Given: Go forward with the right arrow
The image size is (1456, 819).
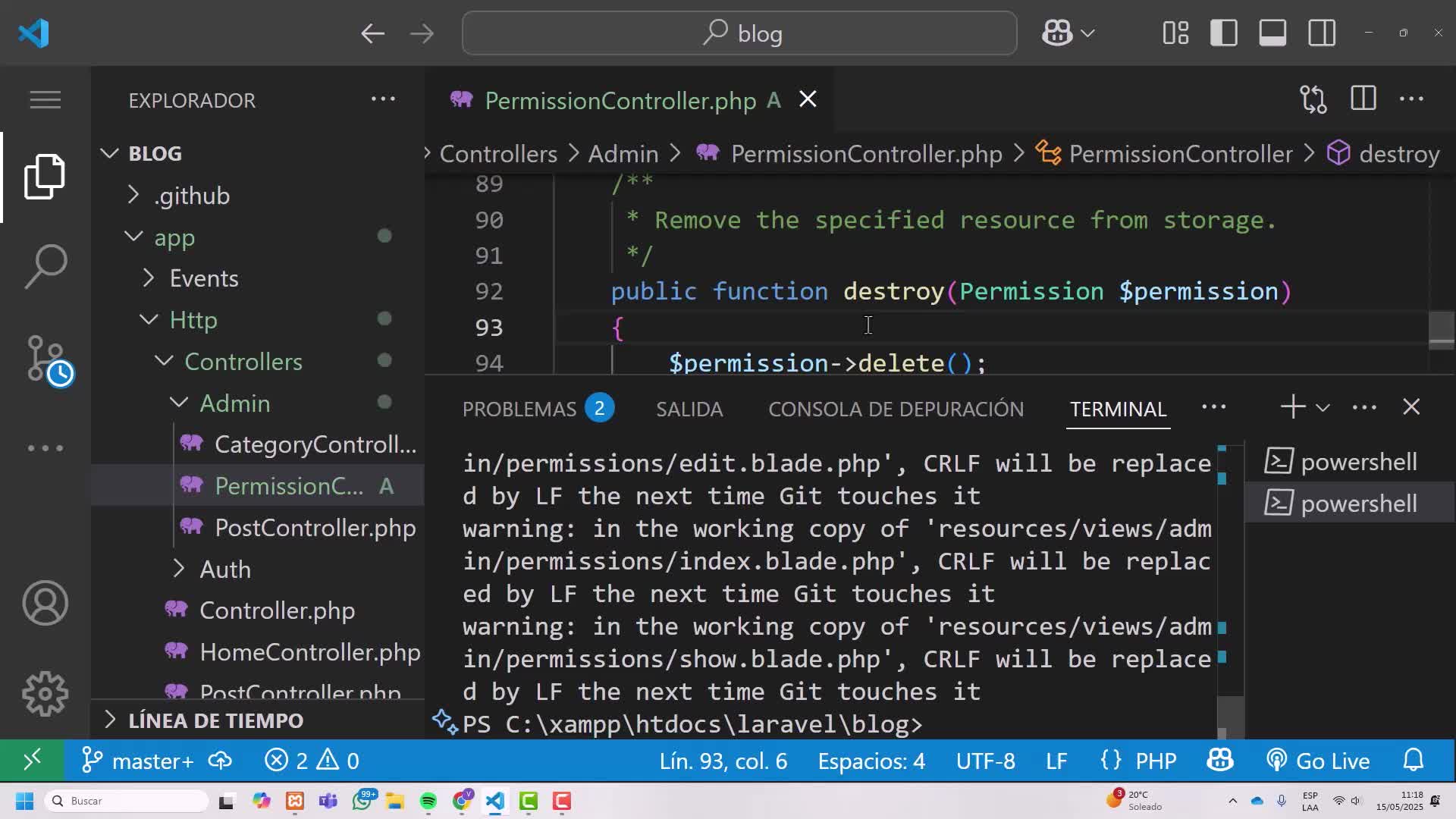Looking at the screenshot, I should 422,33.
